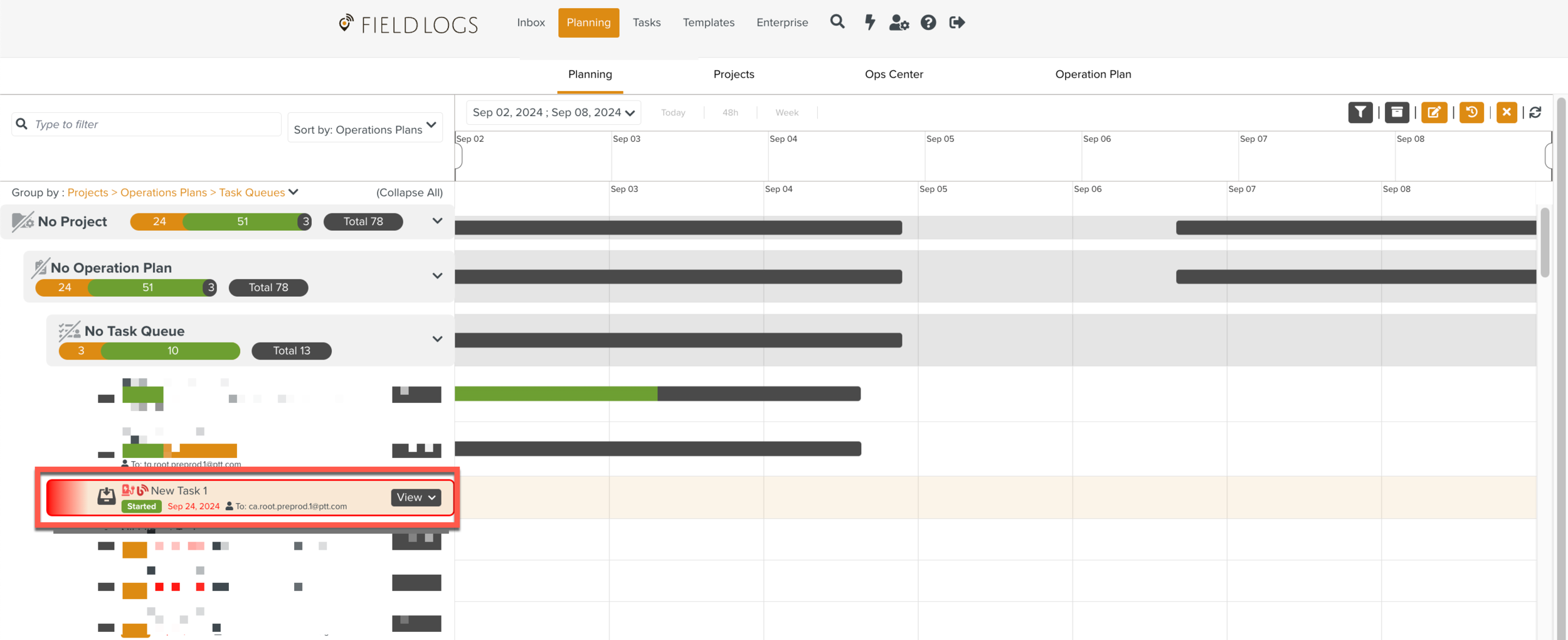
Task: Click the orange edit pencil icon
Action: pos(1434,112)
